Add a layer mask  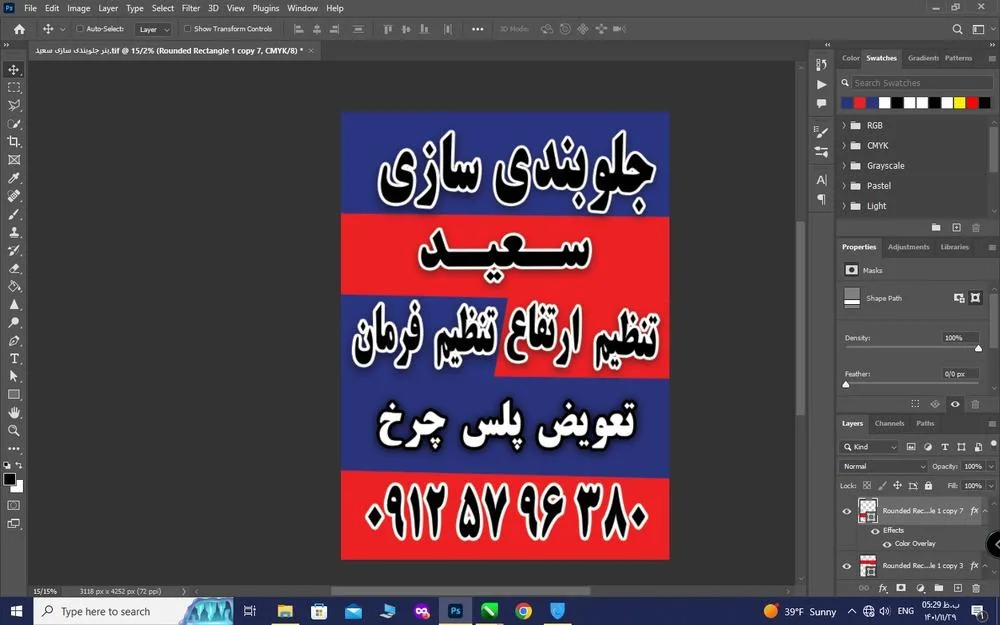pyautogui.click(x=901, y=588)
